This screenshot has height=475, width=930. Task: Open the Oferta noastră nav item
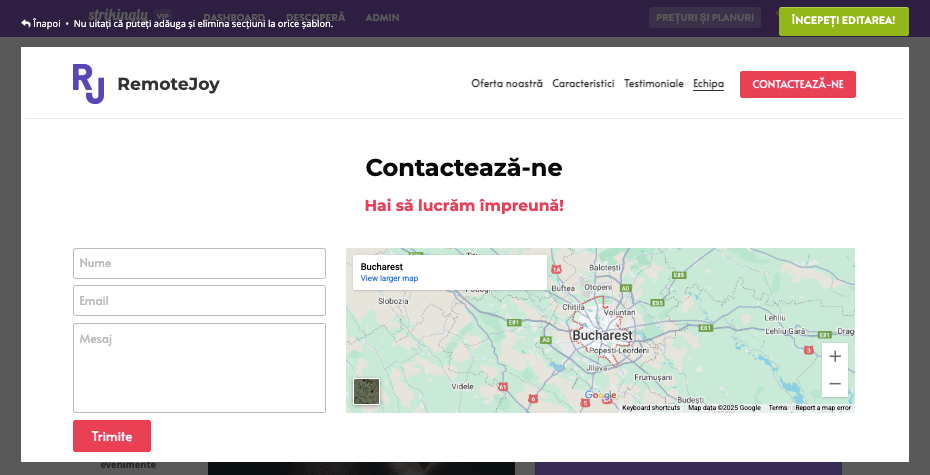[x=507, y=84]
